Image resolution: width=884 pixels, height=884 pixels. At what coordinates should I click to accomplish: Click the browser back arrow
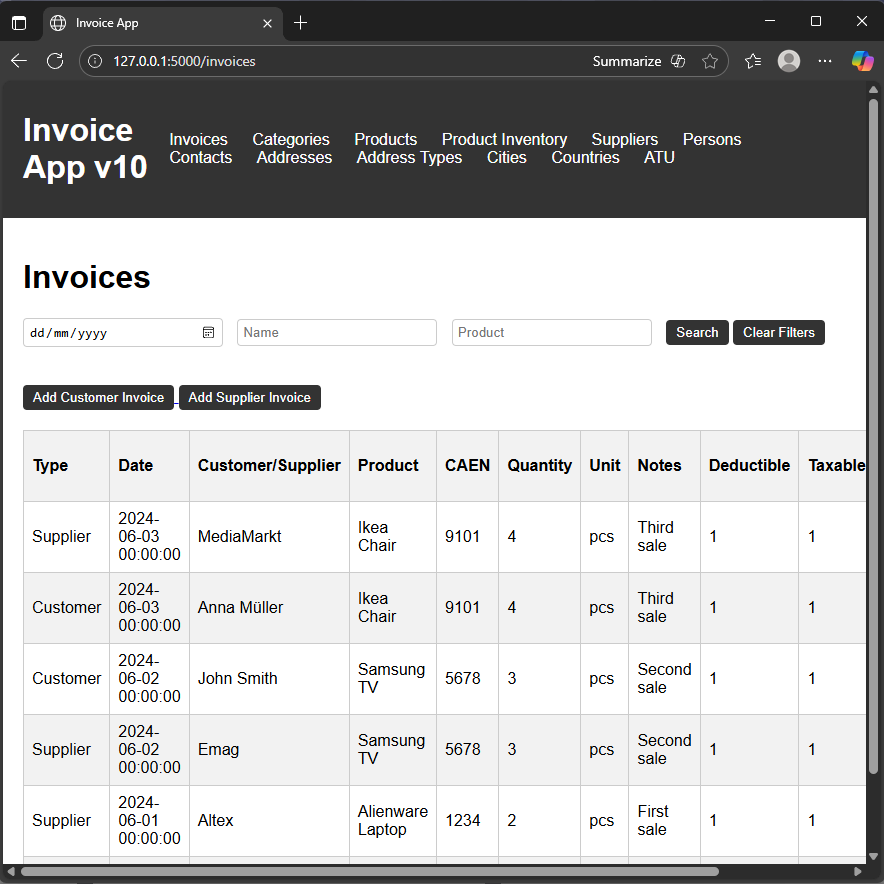(19, 61)
